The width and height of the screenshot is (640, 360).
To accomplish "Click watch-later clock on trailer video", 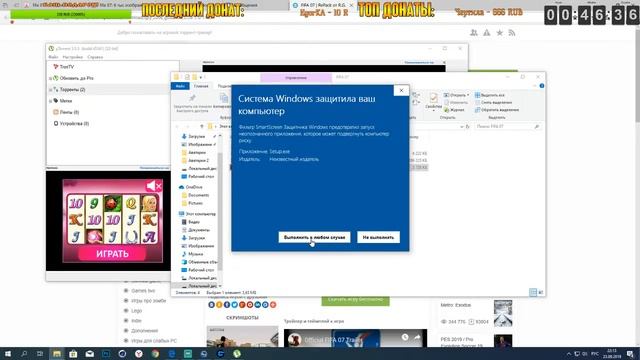I will pos(404,337).
